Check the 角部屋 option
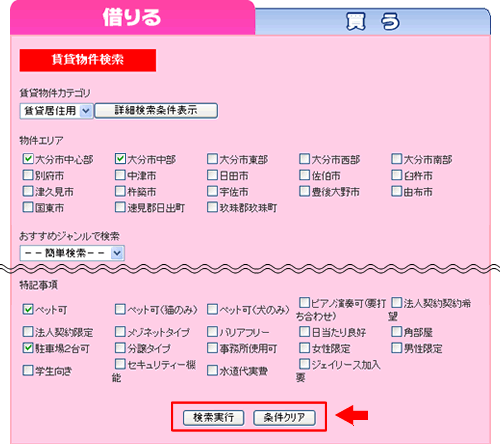This screenshot has width=500, height=444. pyautogui.click(x=396, y=331)
